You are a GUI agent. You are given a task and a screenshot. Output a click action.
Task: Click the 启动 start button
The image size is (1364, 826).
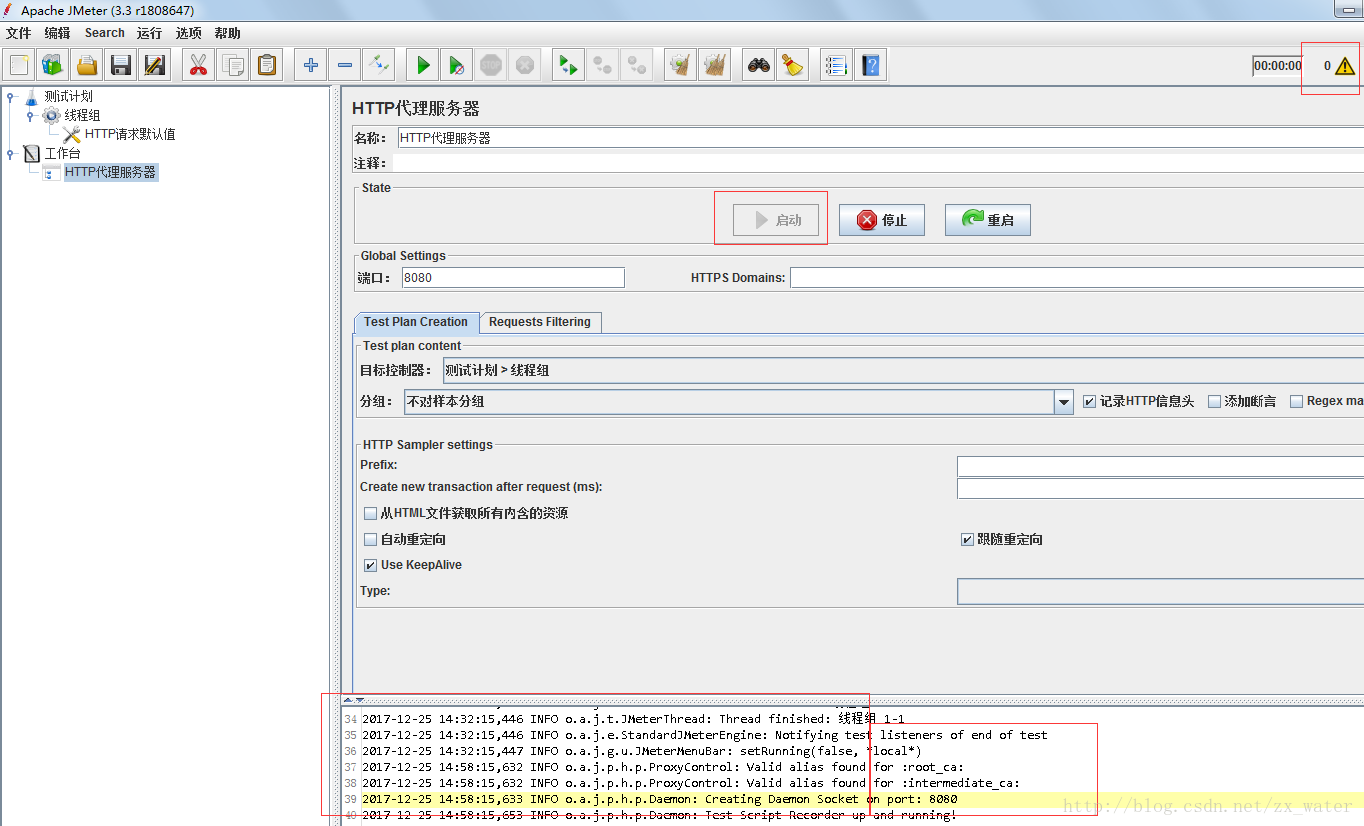tap(776, 220)
